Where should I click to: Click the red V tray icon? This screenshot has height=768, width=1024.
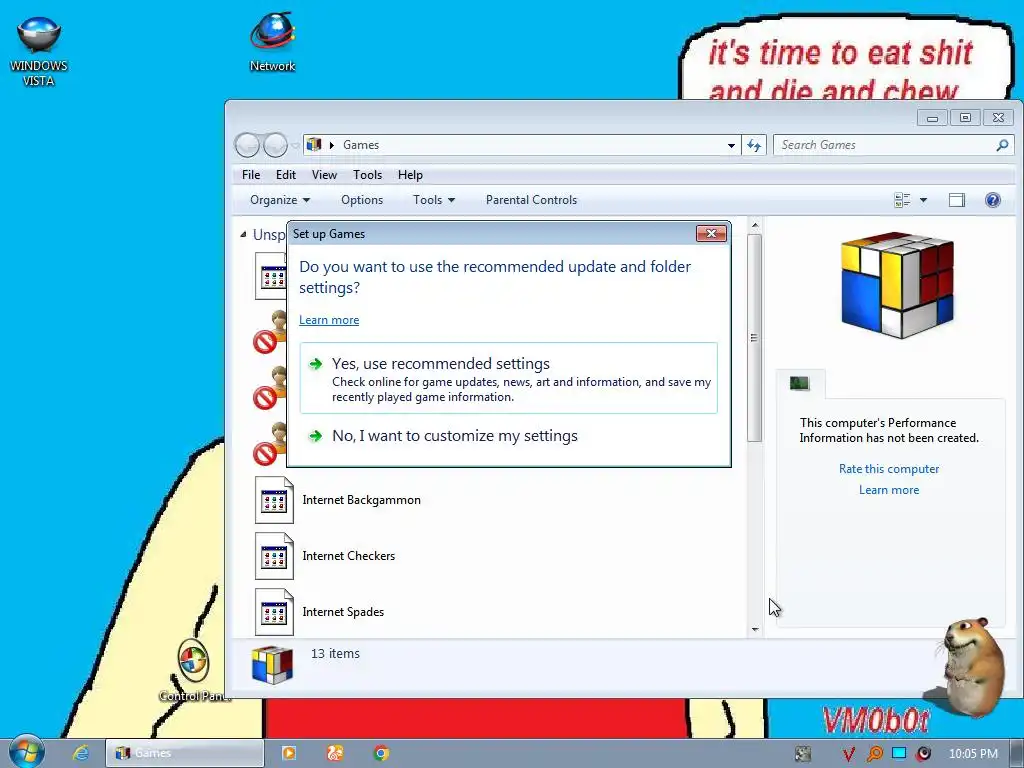pos(848,754)
